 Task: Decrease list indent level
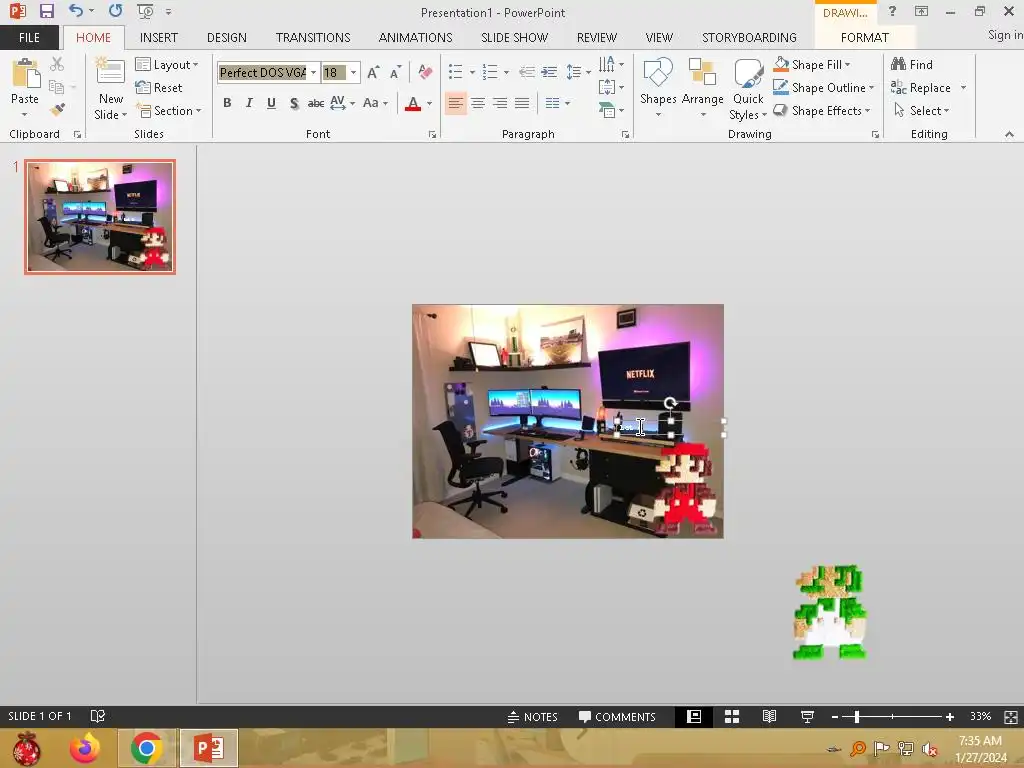[x=526, y=71]
